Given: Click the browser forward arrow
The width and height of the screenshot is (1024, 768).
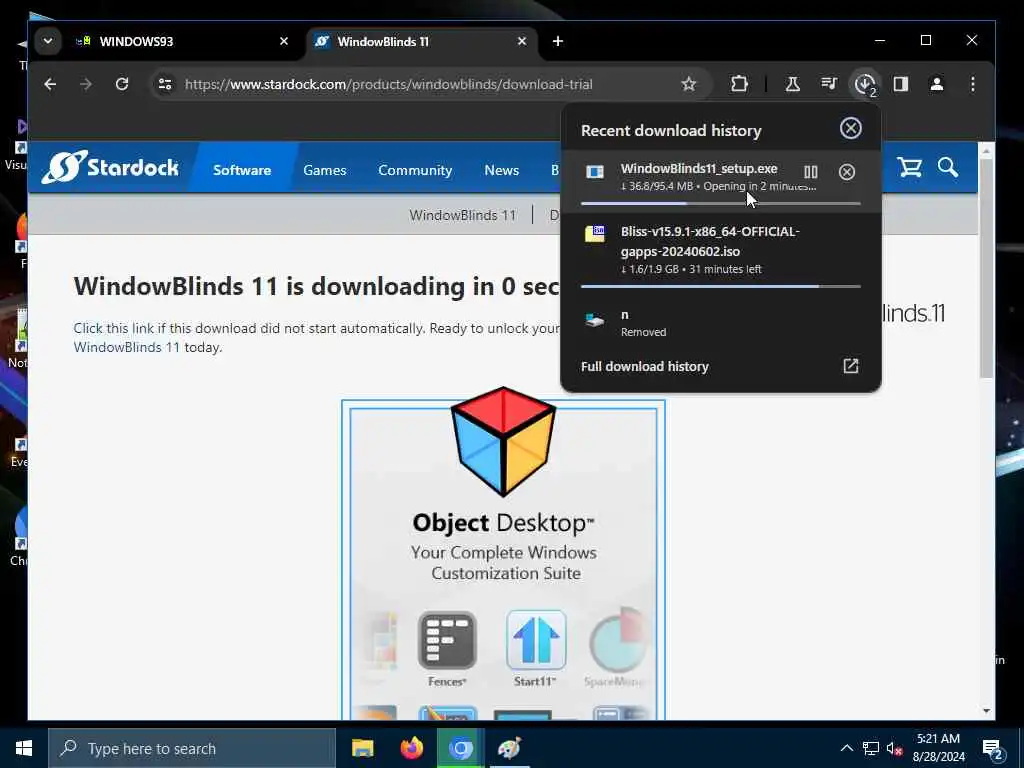Looking at the screenshot, I should click(x=86, y=84).
